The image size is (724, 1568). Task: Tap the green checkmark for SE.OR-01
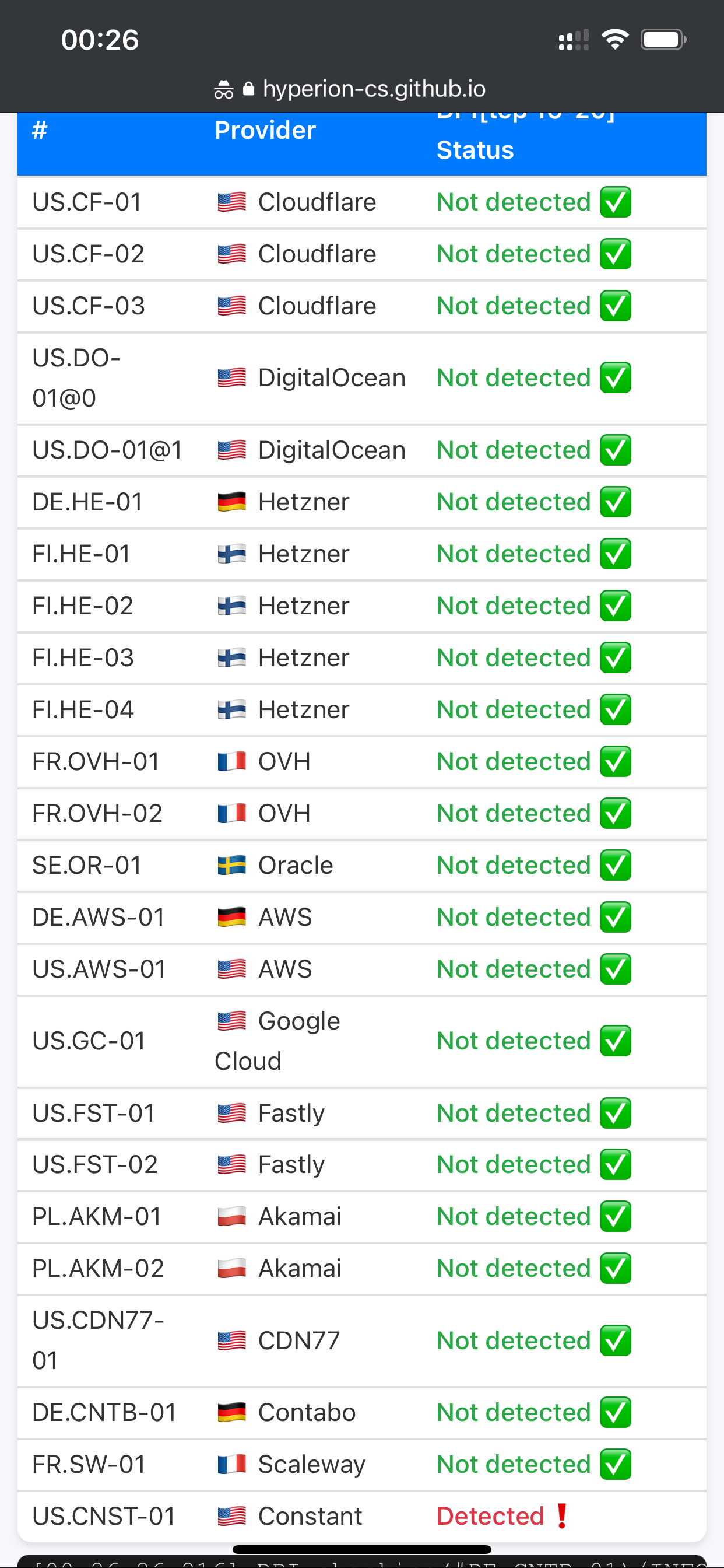(615, 866)
